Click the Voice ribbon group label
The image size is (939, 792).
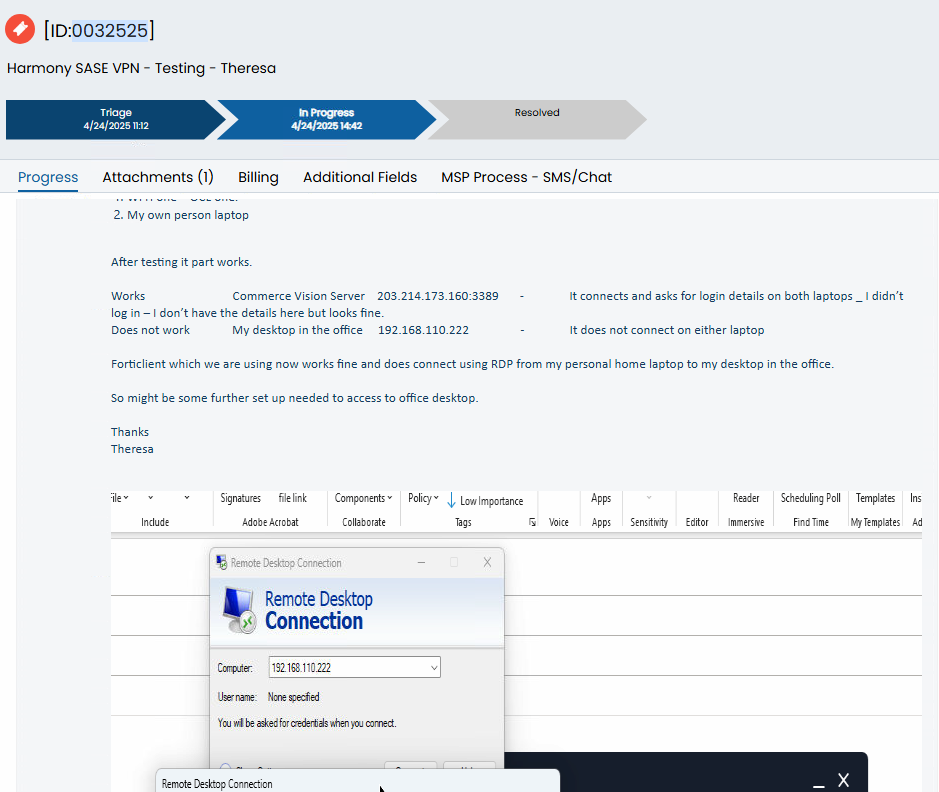click(x=558, y=522)
